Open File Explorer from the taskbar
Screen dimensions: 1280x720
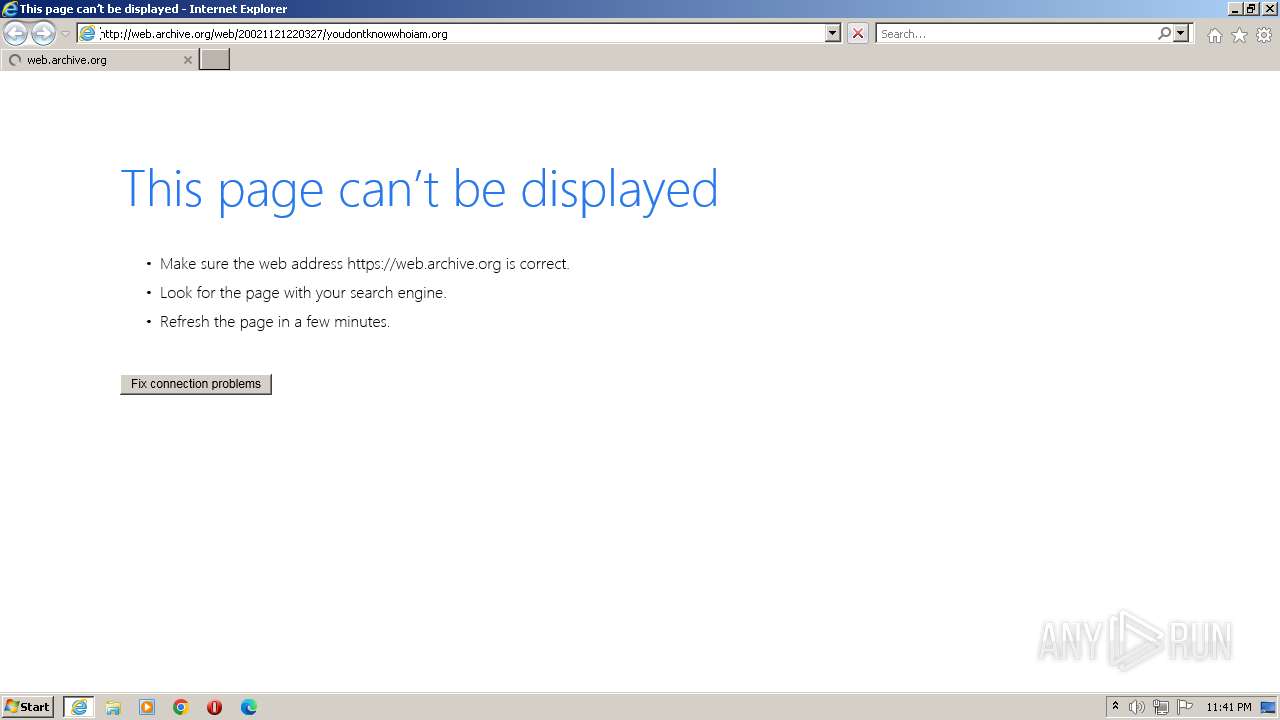113,707
